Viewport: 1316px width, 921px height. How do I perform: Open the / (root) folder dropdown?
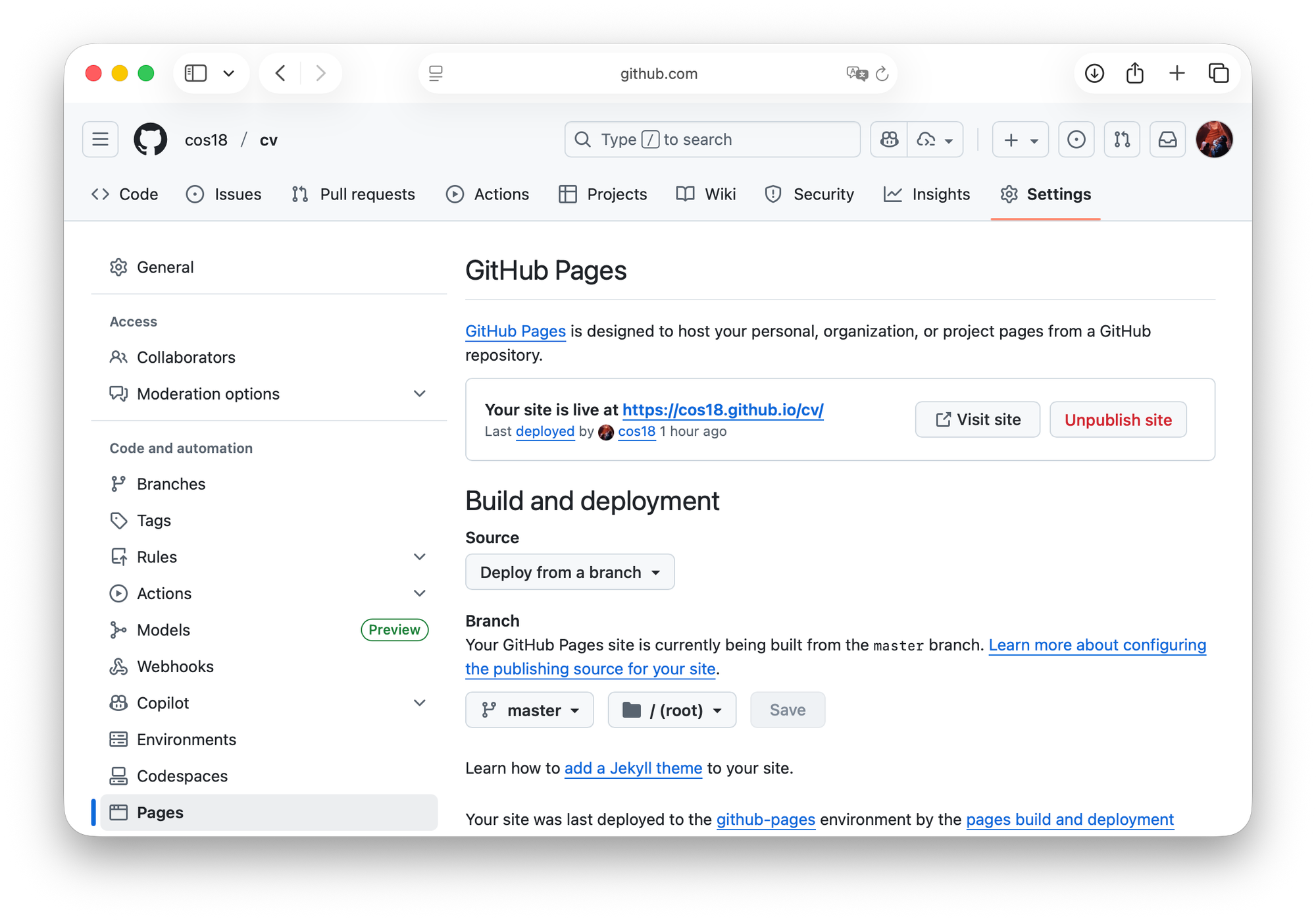(671, 710)
